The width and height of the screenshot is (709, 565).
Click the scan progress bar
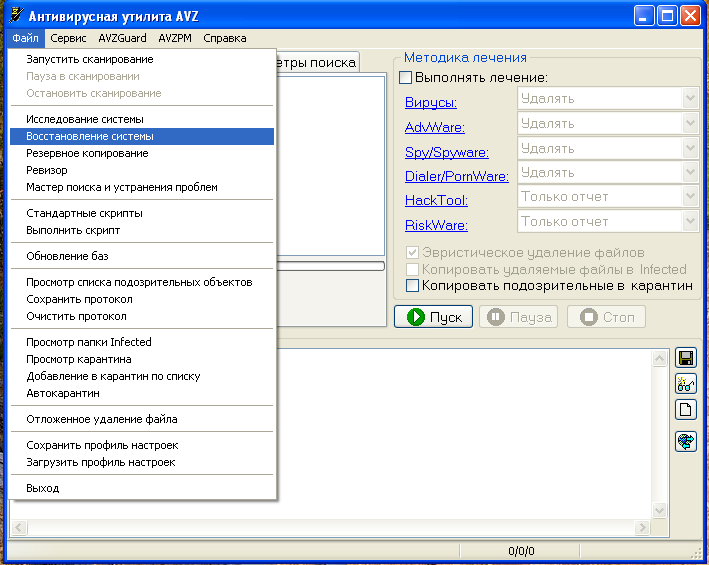(331, 266)
